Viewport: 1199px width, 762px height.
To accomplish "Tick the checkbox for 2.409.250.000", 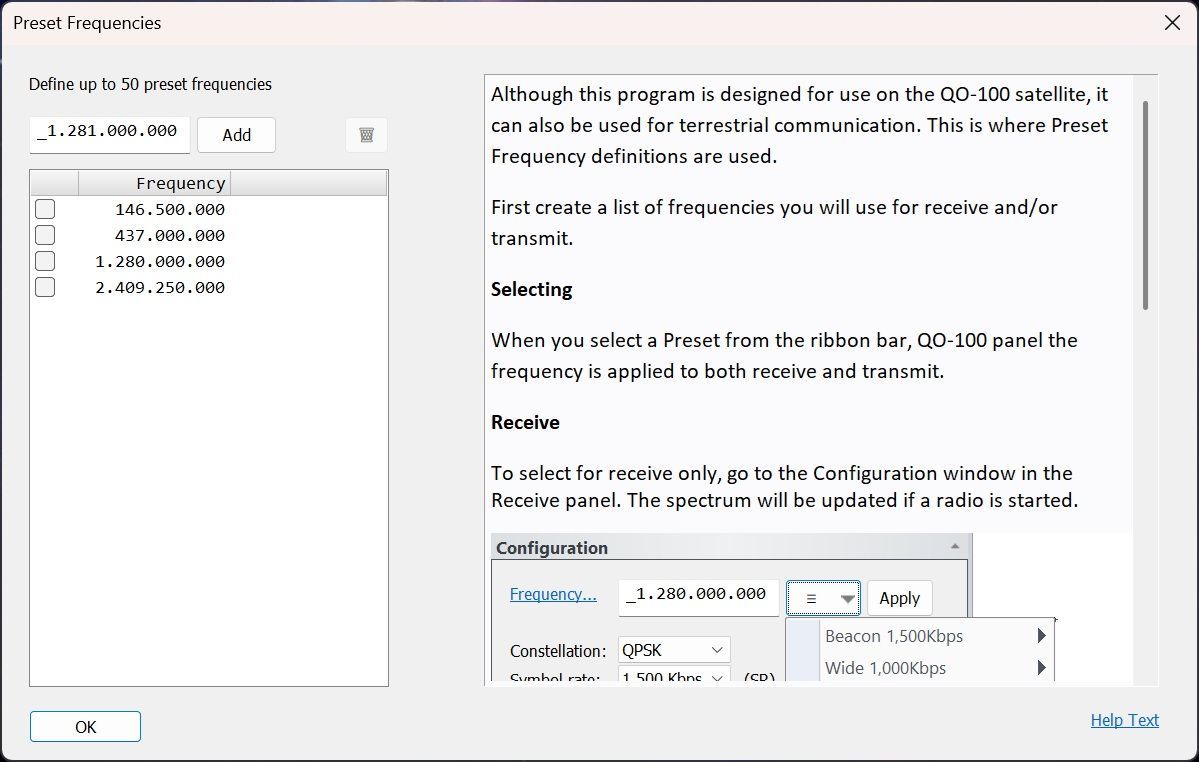I will pos(45,287).
